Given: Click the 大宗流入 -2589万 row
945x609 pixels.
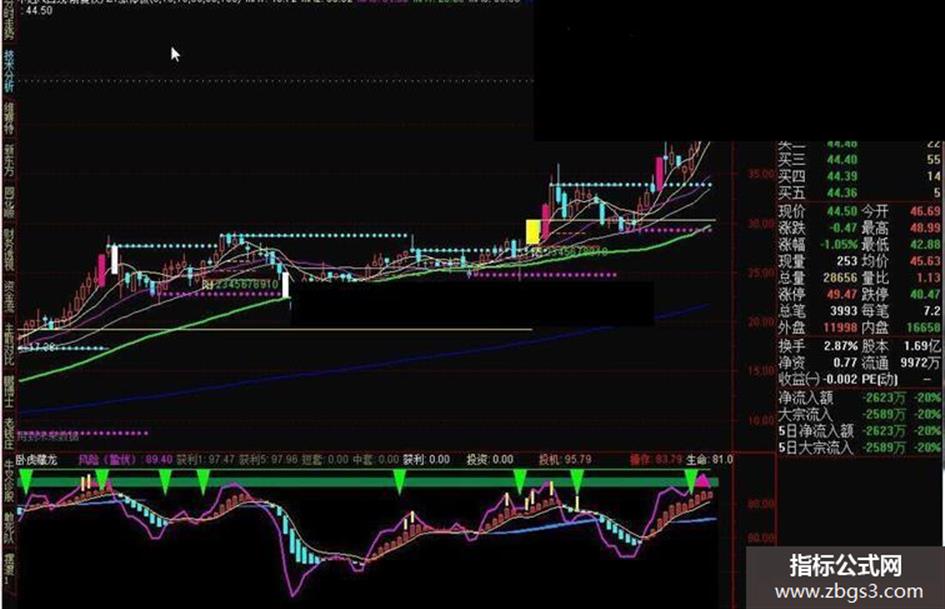Looking at the screenshot, I should pyautogui.click(x=859, y=414).
